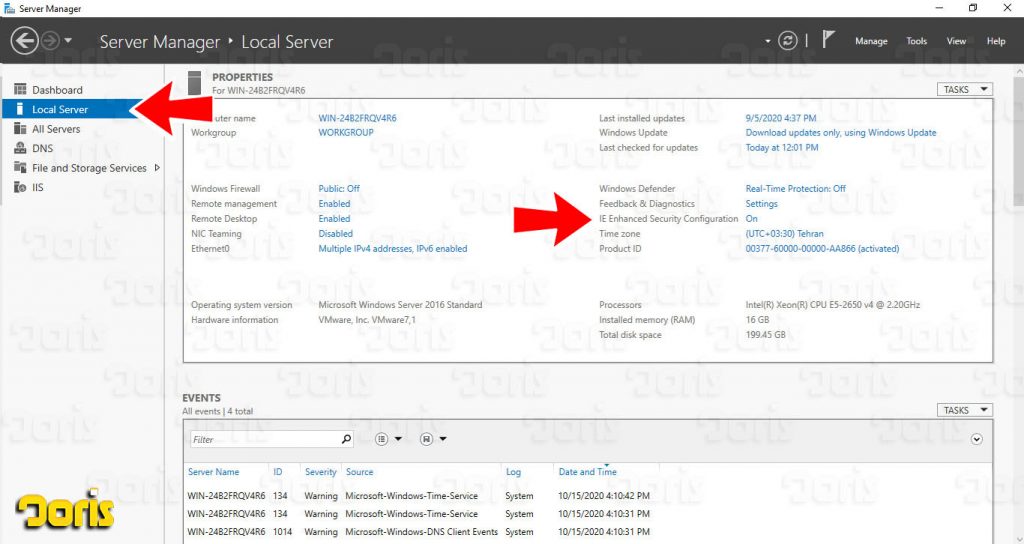Viewport: 1024px width, 544px height.
Task: Select DNS in the sidebar
Action: [x=42, y=148]
